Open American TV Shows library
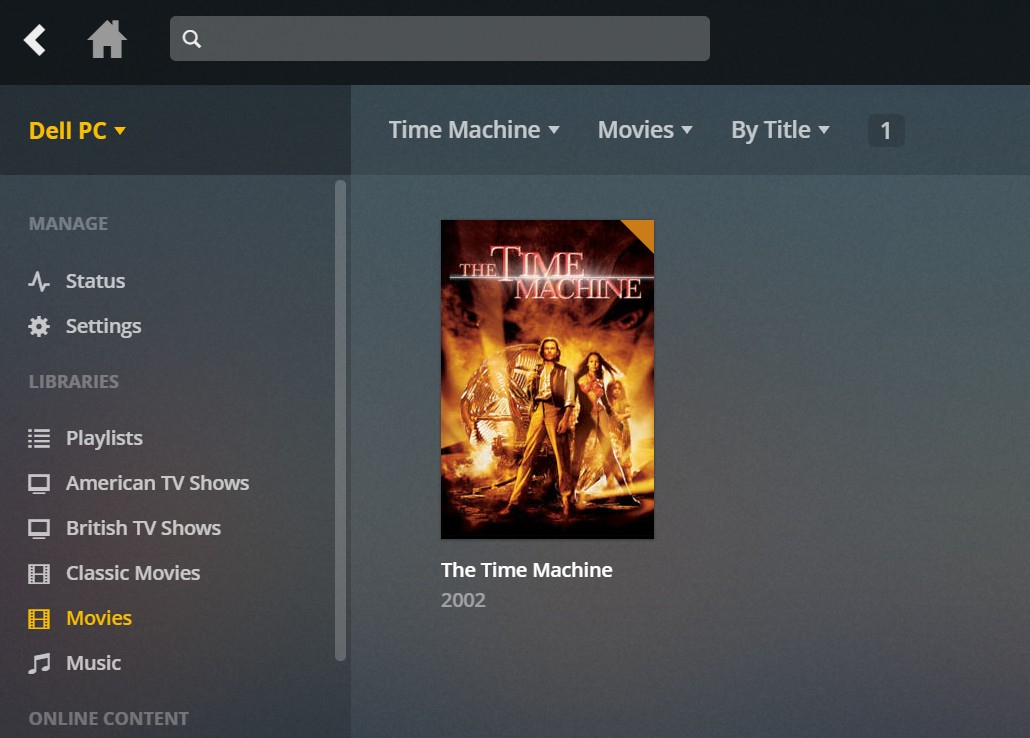The width and height of the screenshot is (1030, 738). click(157, 483)
